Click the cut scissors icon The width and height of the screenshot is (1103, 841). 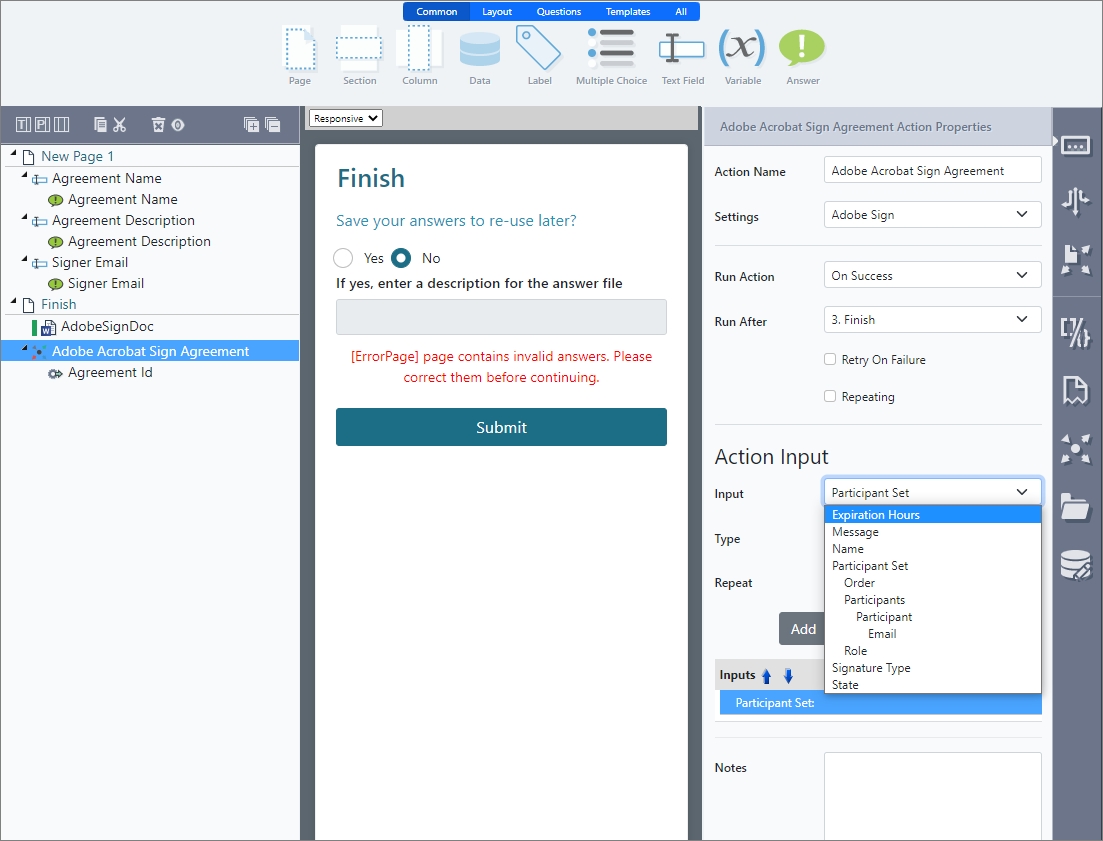click(120, 124)
